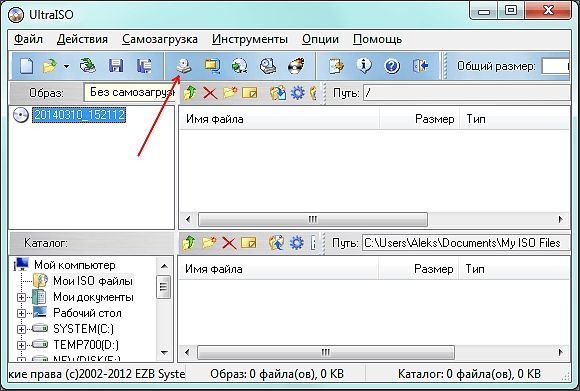This screenshot has height=391, width=580.
Task: Click Каталог file list scrollbar right arrow
Action: tap(561, 352)
